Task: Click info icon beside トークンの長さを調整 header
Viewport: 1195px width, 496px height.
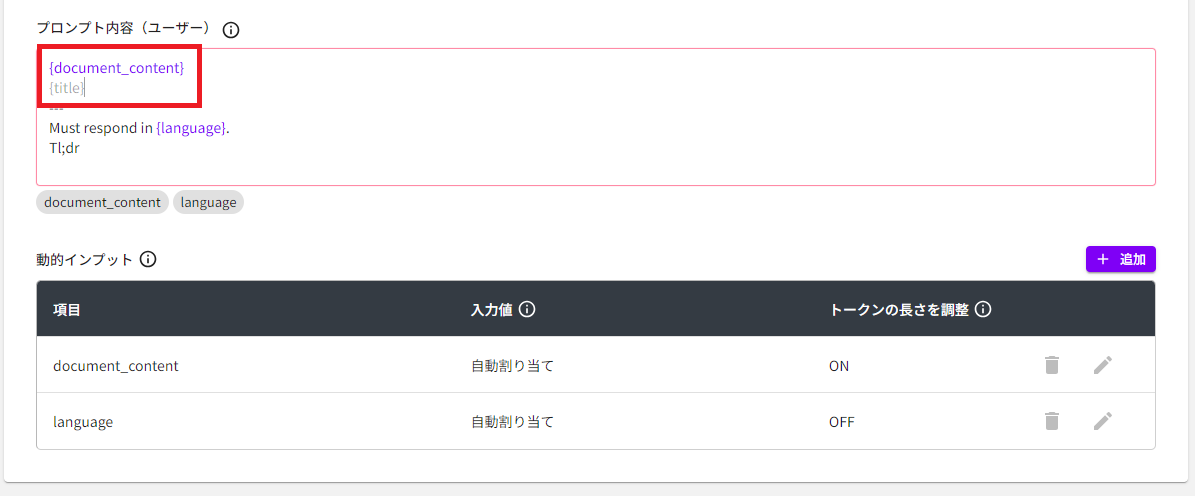Action: pos(983,310)
